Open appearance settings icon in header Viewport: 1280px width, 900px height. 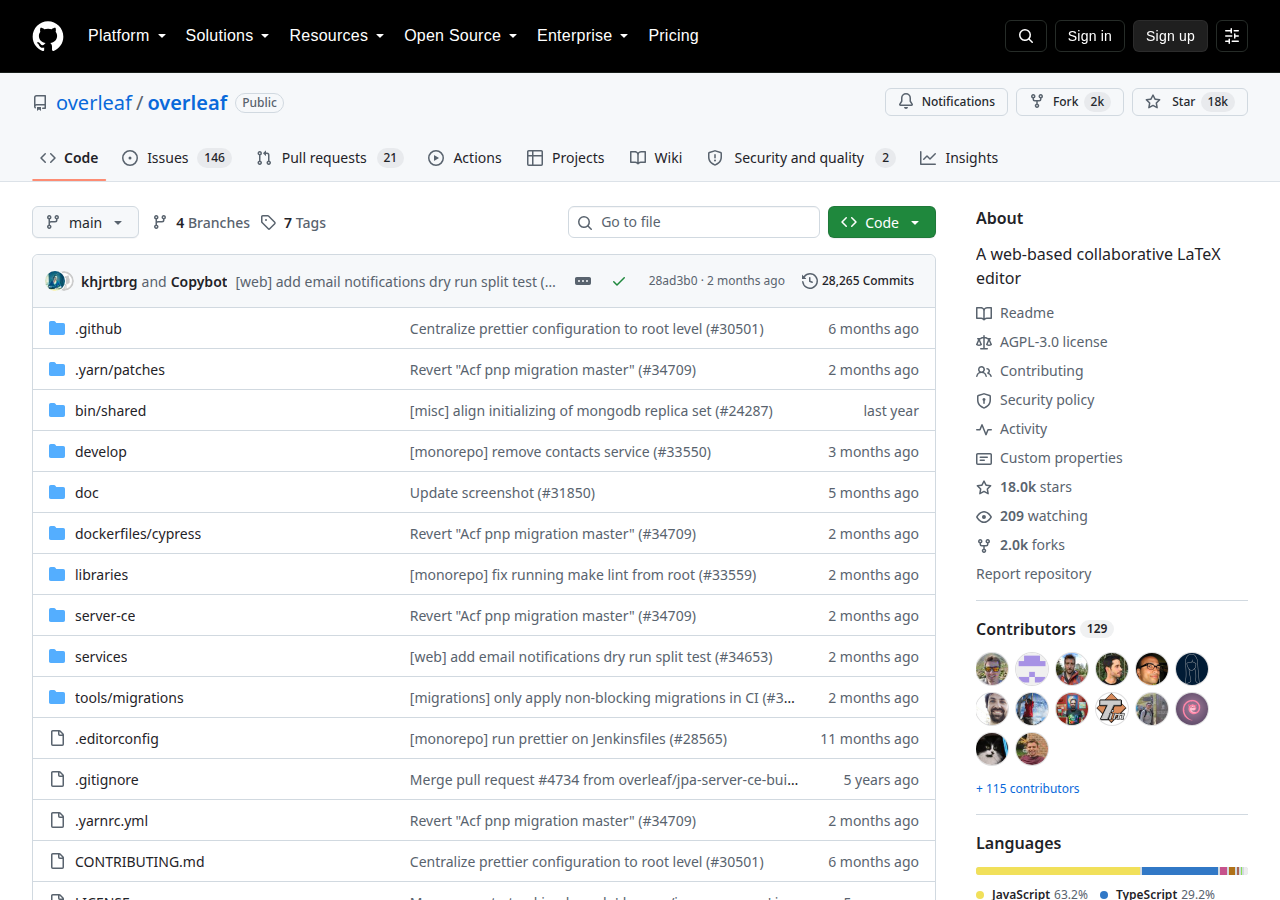(x=1232, y=36)
